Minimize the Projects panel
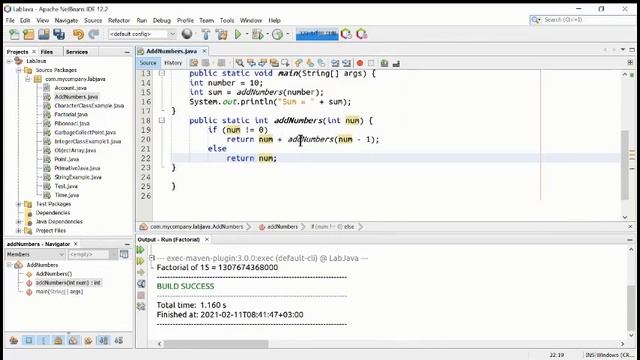 tap(127, 52)
